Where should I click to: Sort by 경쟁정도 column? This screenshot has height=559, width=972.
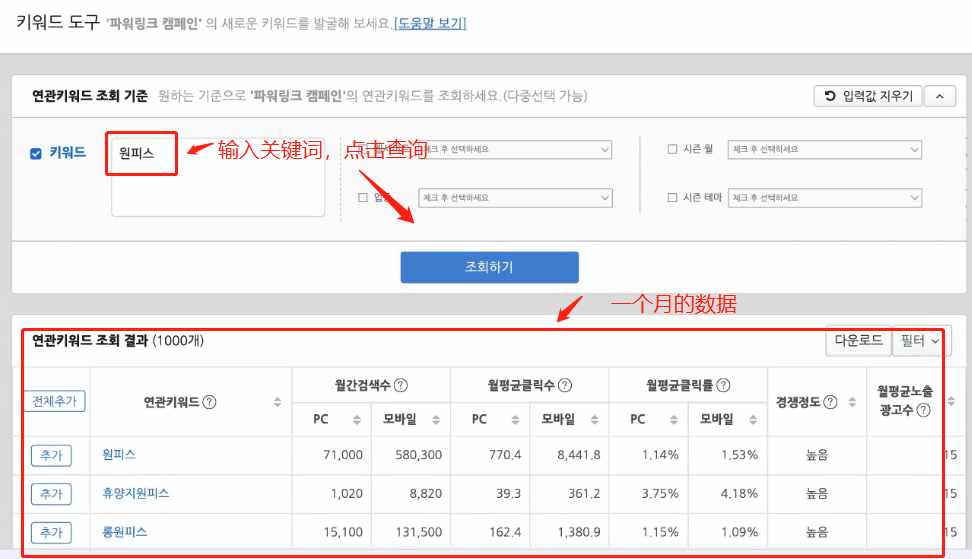[852, 402]
